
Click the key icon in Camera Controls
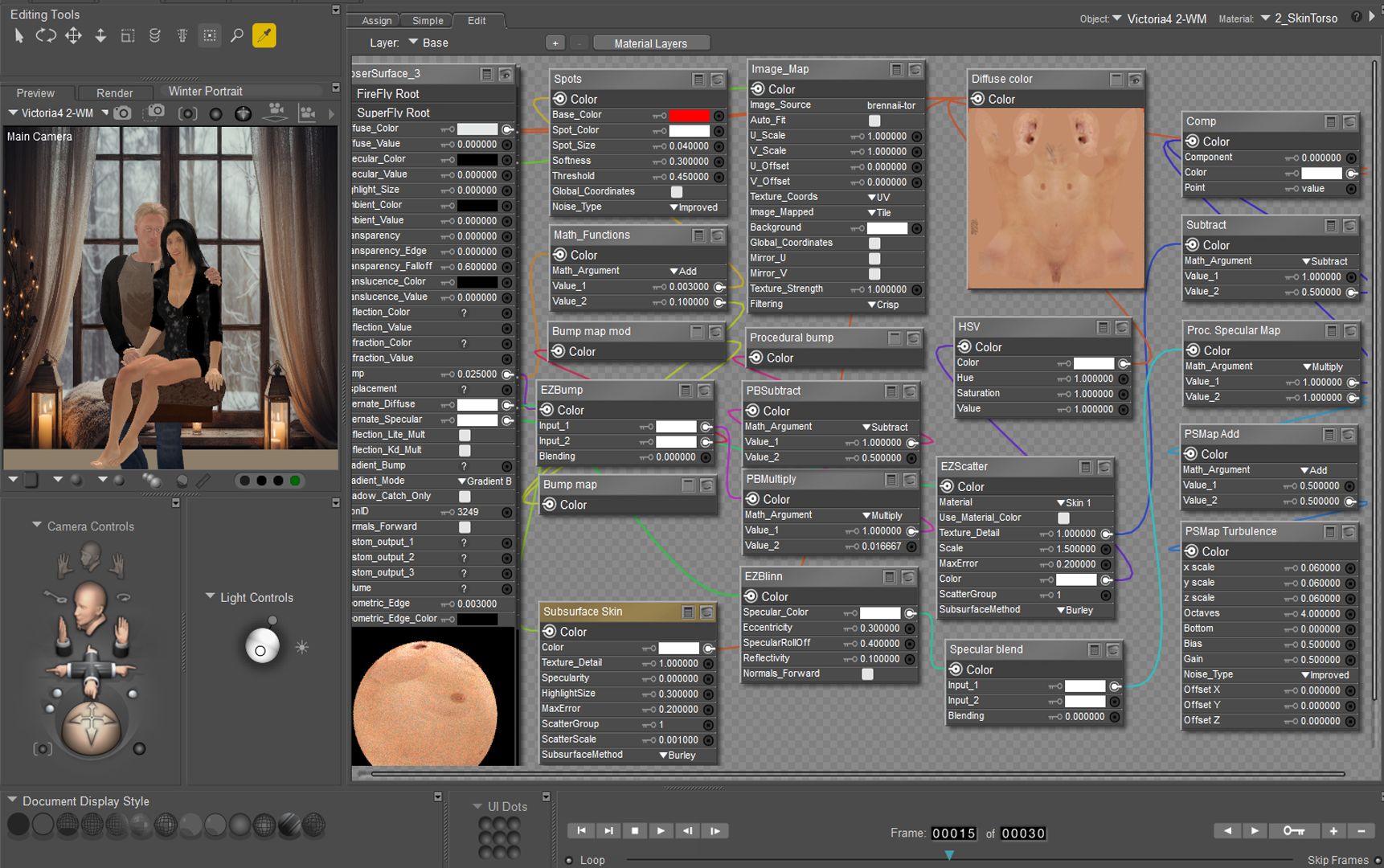55,596
